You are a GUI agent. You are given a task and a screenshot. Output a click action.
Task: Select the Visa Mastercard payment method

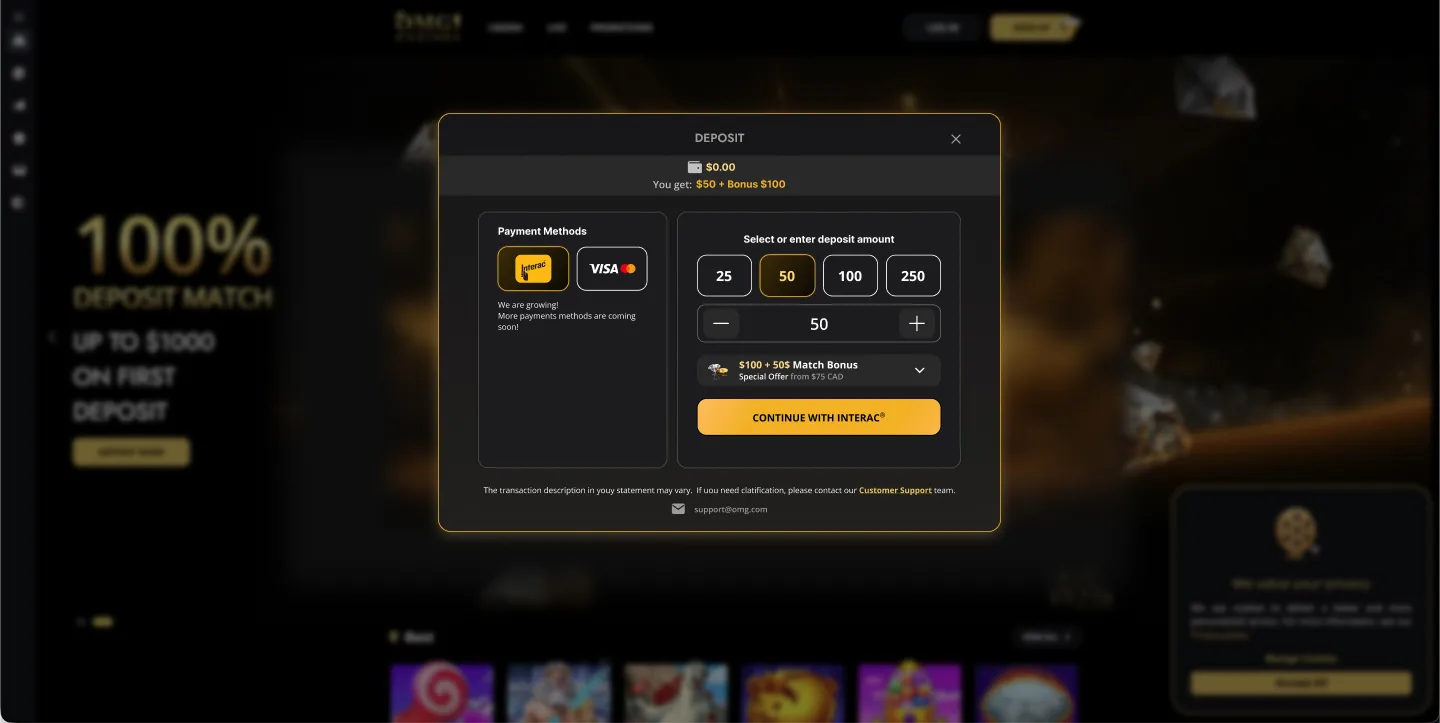[x=612, y=268]
